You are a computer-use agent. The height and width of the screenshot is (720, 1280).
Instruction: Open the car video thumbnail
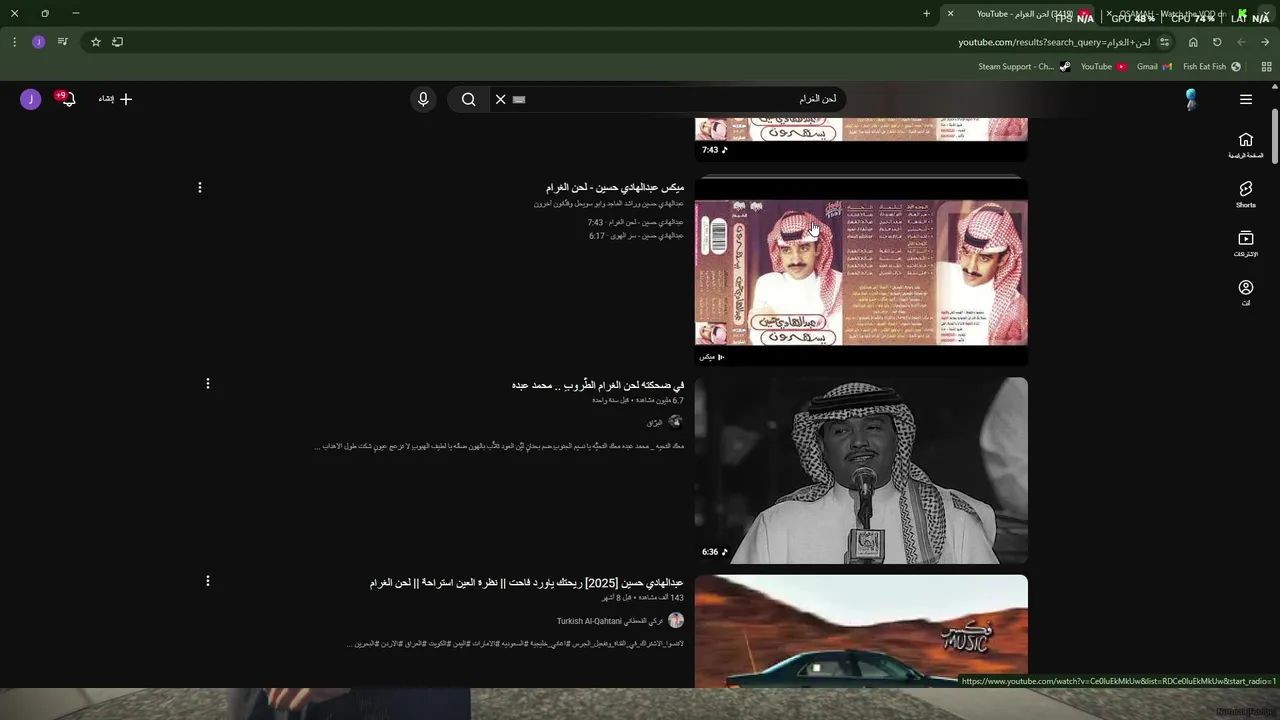coord(861,631)
